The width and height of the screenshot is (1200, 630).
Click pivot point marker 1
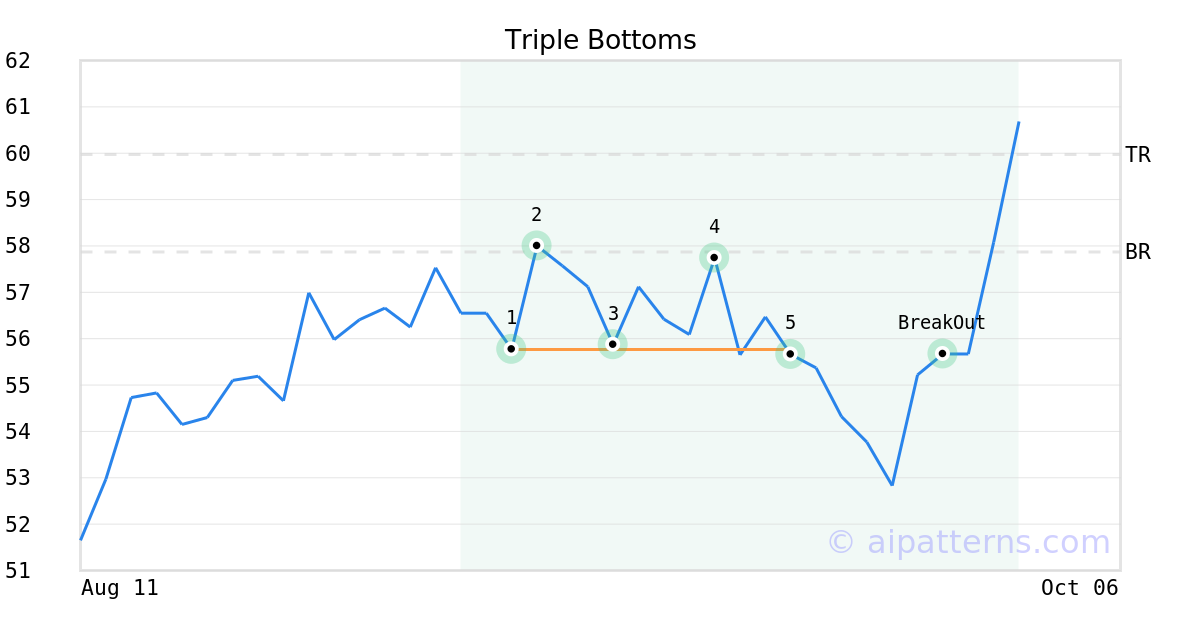(511, 349)
